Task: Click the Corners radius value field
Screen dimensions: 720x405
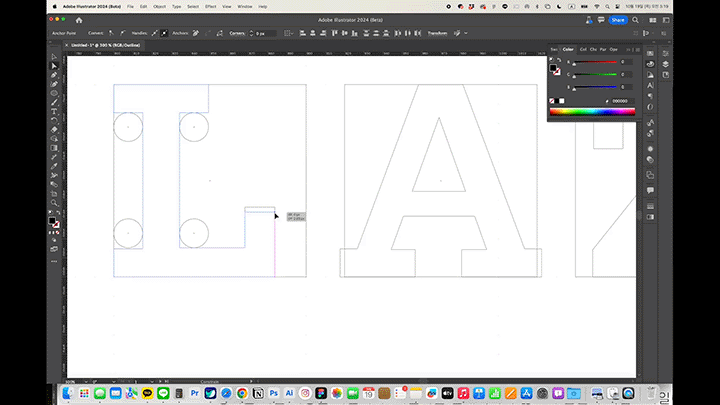Action: 265,33
